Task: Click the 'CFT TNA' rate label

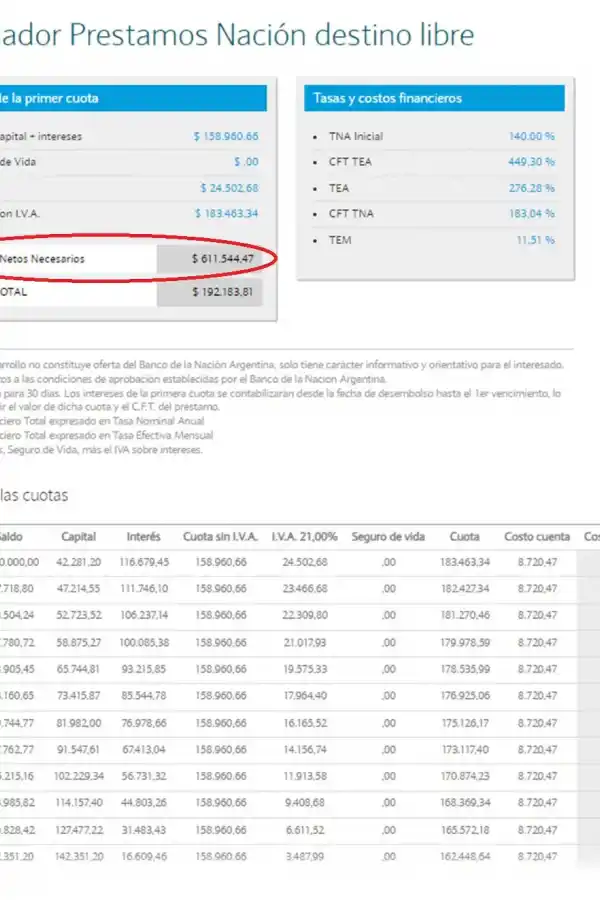Action: [351, 214]
